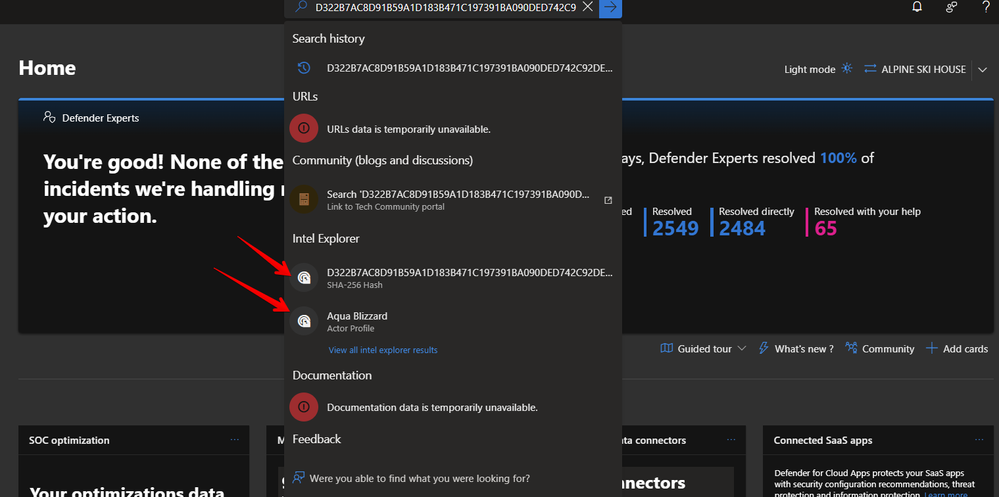Open the help question mark

coord(985,7)
